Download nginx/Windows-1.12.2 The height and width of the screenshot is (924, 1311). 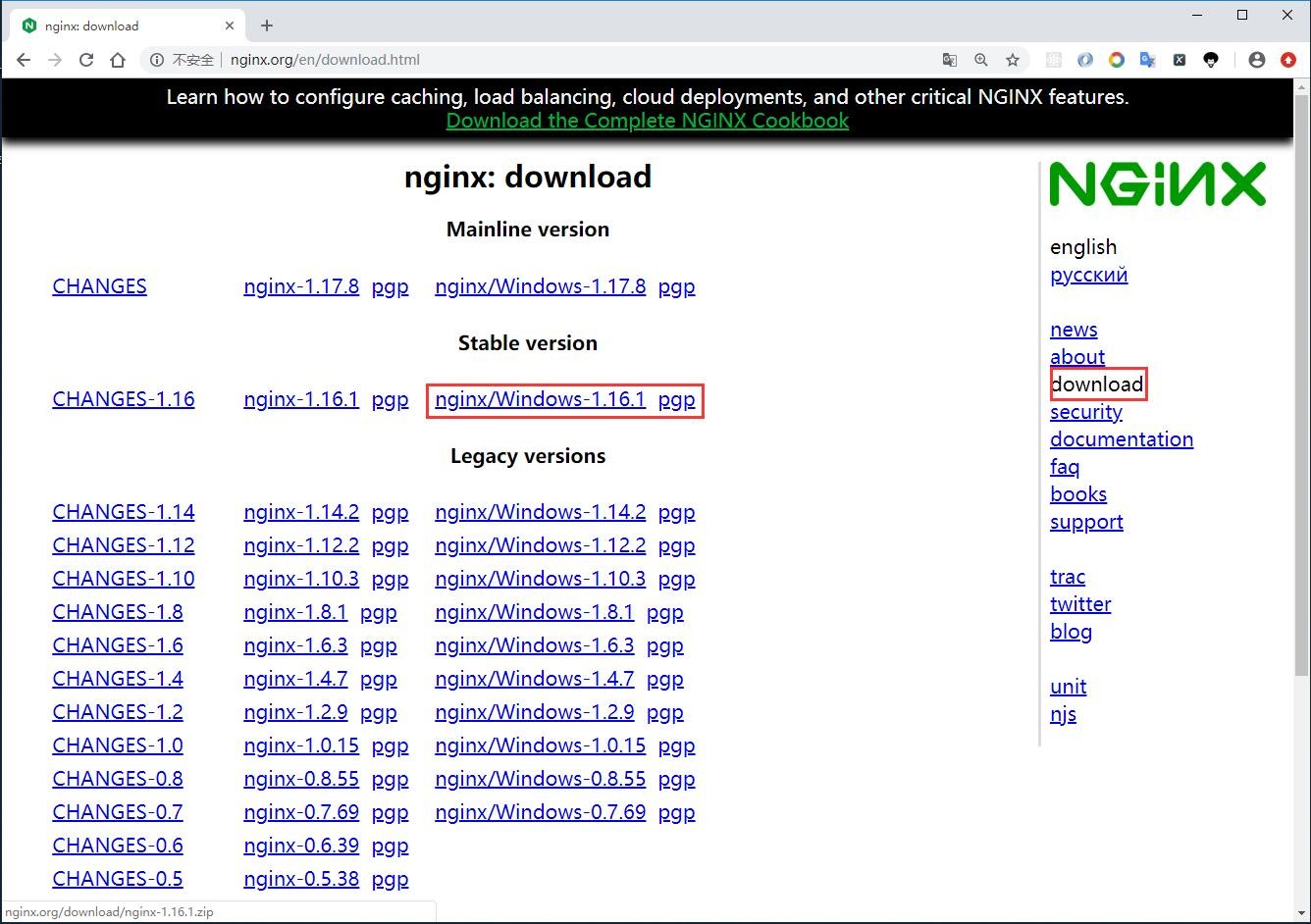(x=541, y=545)
